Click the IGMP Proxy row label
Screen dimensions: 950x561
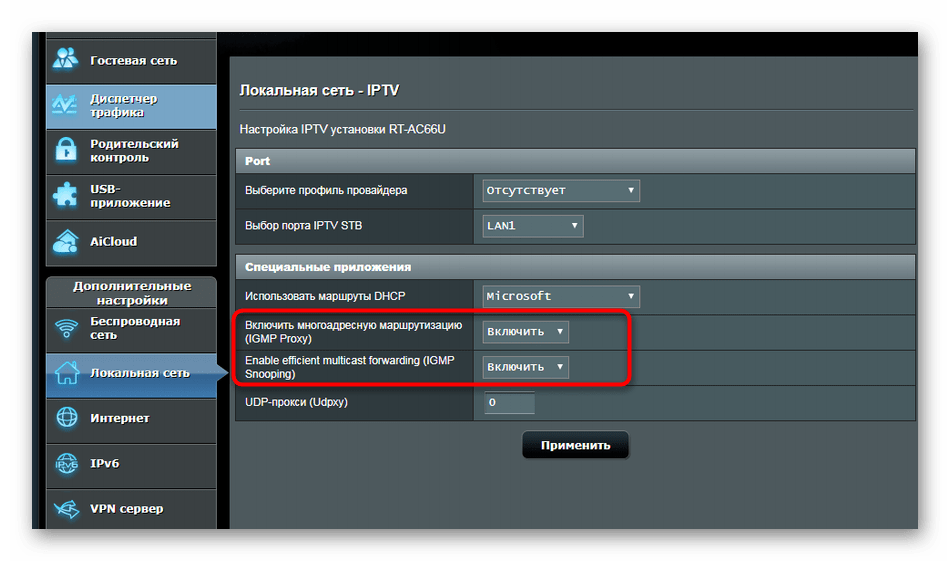click(x=353, y=332)
